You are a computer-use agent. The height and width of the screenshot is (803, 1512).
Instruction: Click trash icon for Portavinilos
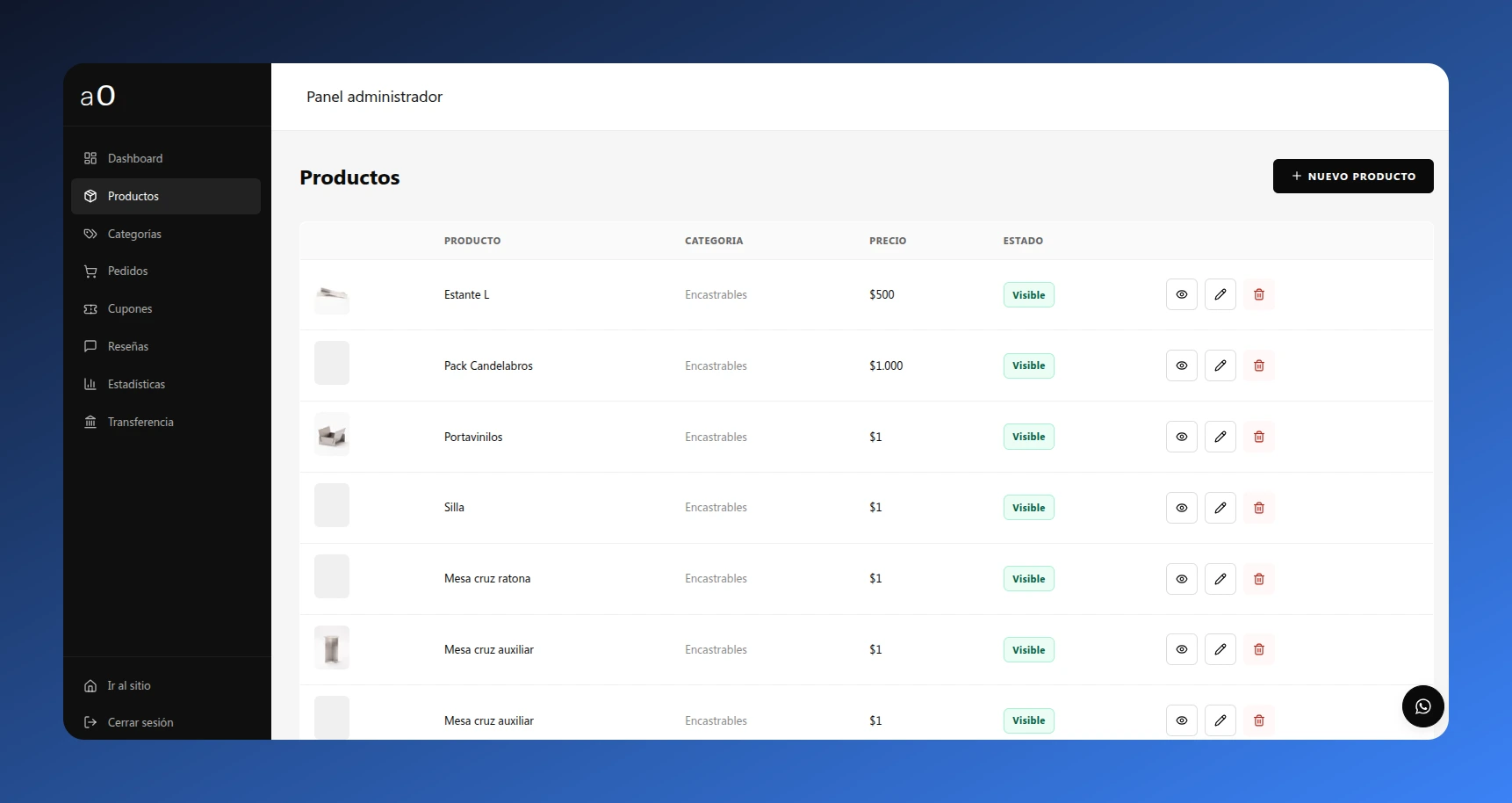click(1258, 437)
